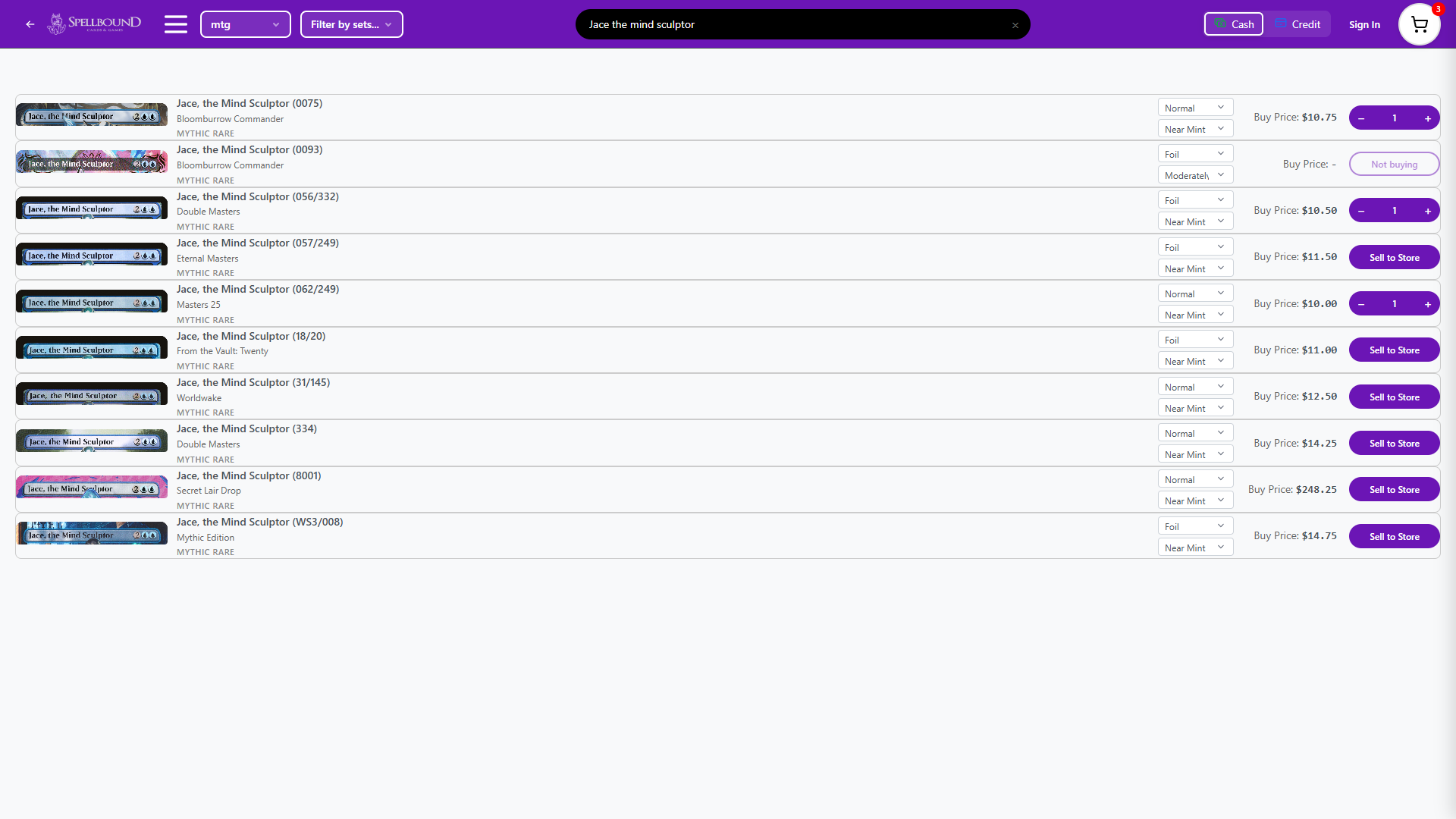Open the hamburger navigation menu

pyautogui.click(x=175, y=24)
